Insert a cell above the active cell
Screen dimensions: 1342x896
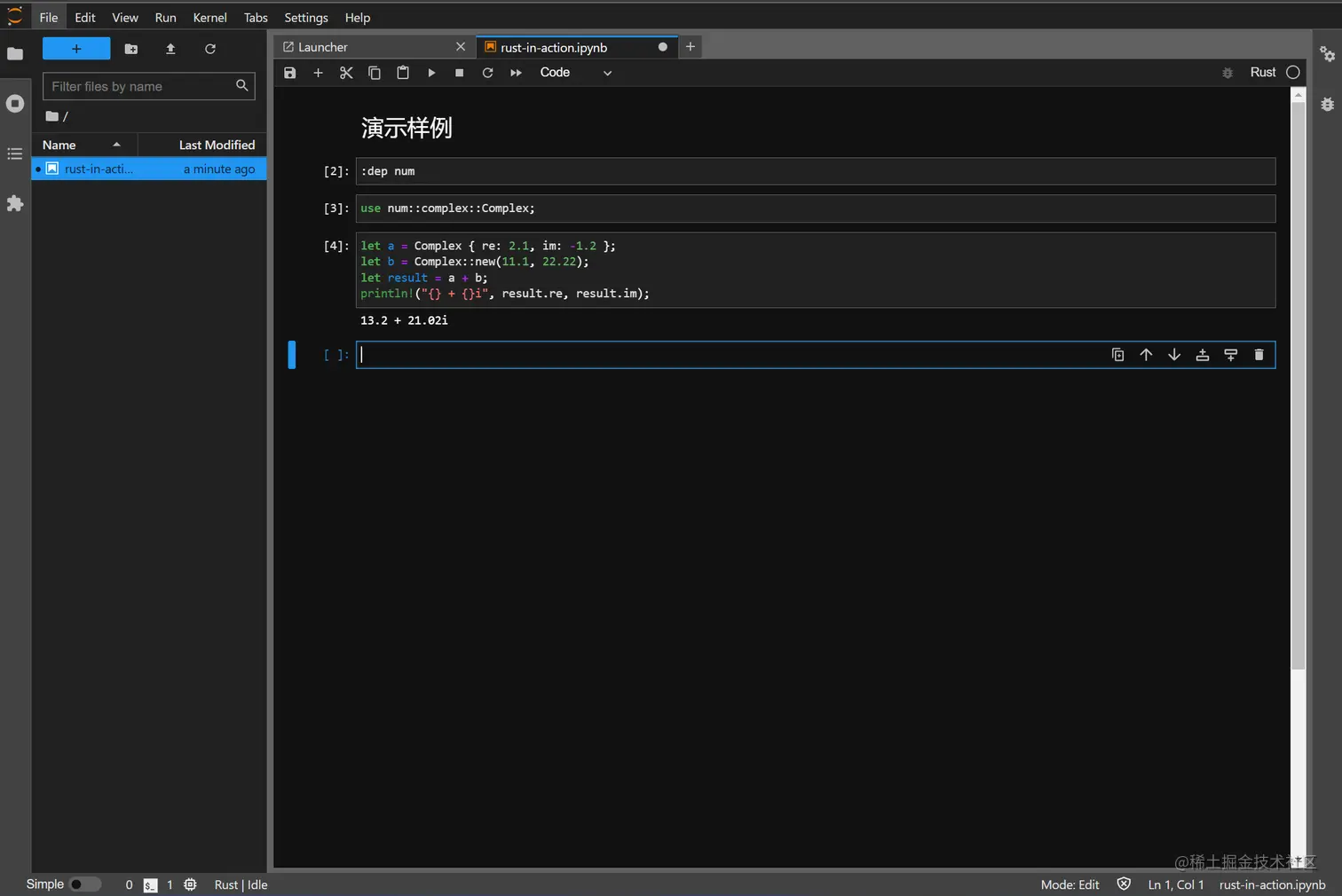[1203, 355]
